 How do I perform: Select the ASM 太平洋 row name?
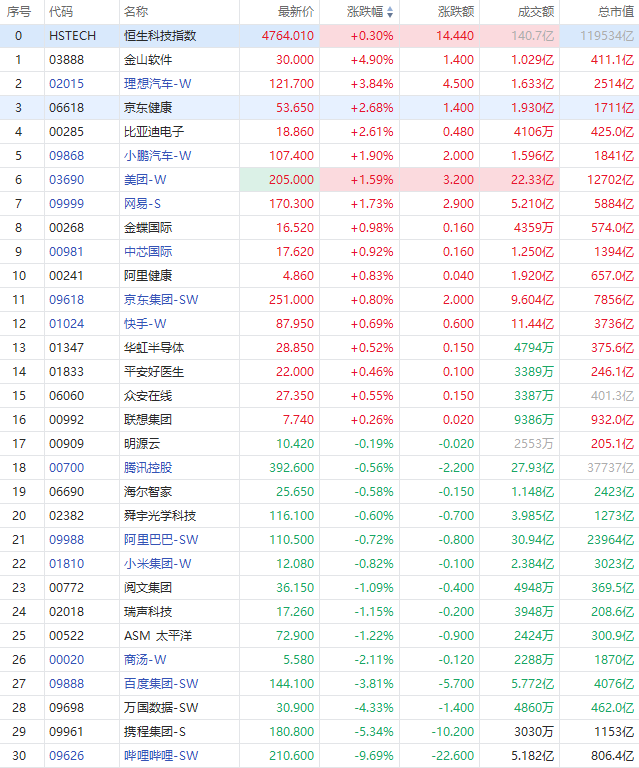[158, 636]
